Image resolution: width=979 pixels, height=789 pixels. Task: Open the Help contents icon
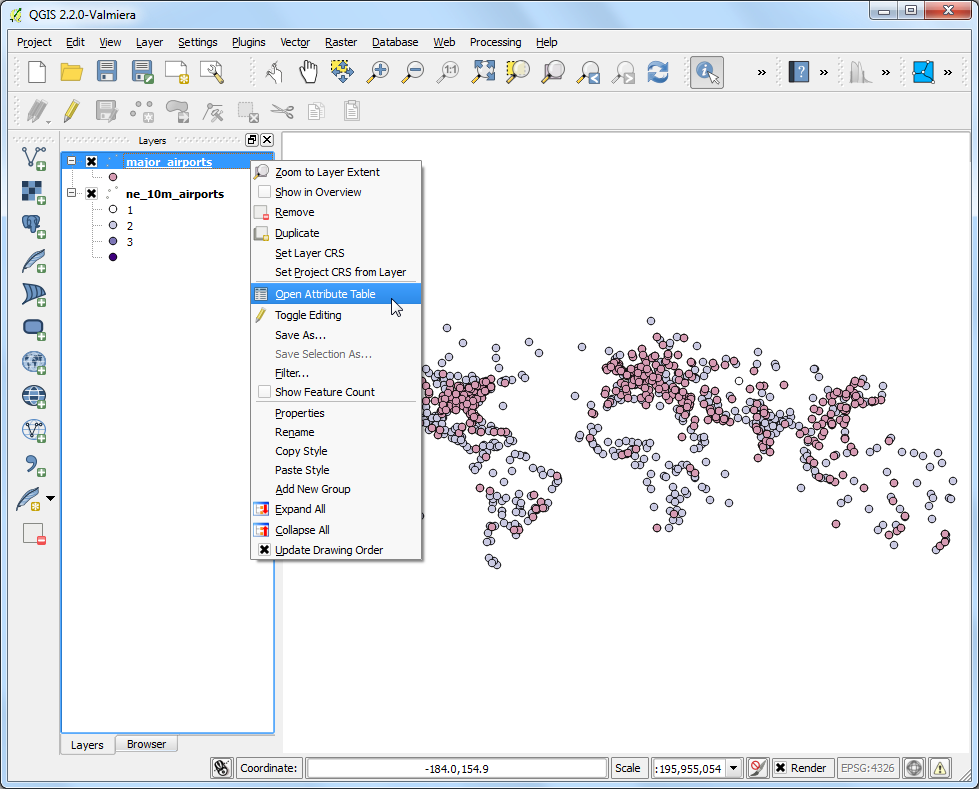pos(799,72)
